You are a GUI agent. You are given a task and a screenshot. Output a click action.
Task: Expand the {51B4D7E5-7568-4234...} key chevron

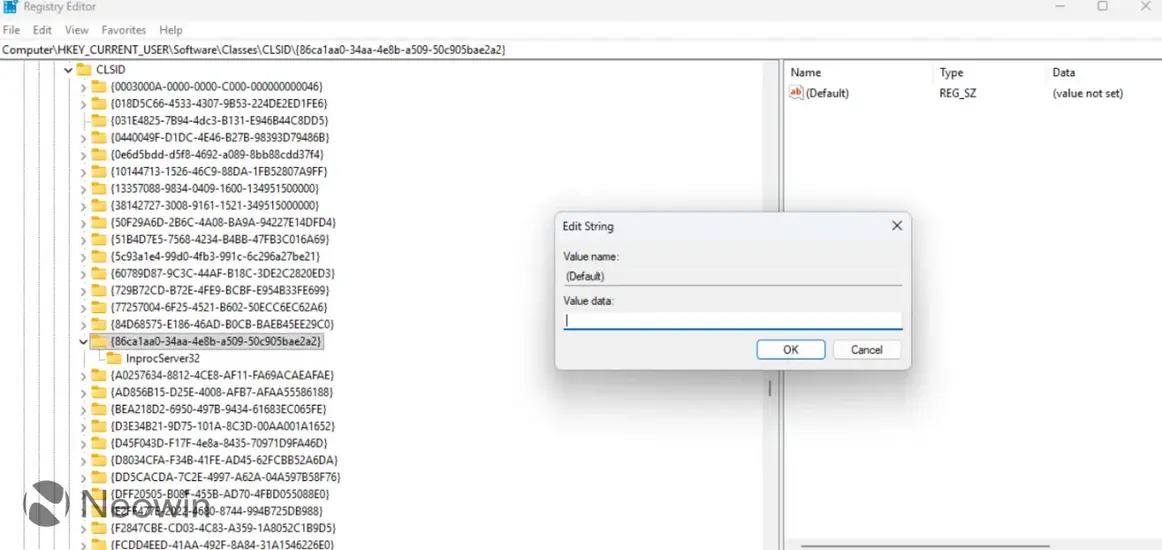pos(83,240)
